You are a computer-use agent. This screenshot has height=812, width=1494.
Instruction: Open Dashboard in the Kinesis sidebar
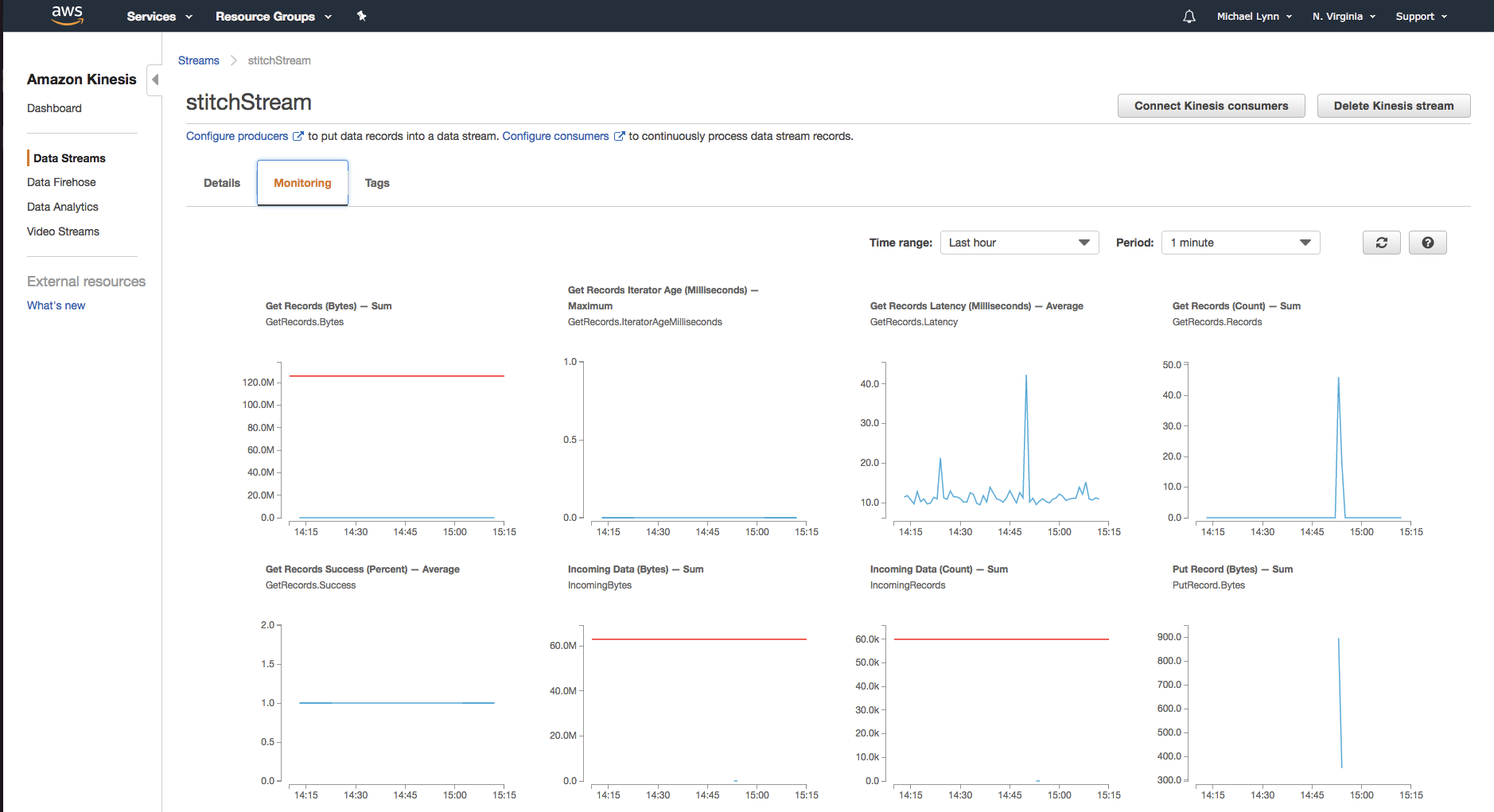(54, 108)
